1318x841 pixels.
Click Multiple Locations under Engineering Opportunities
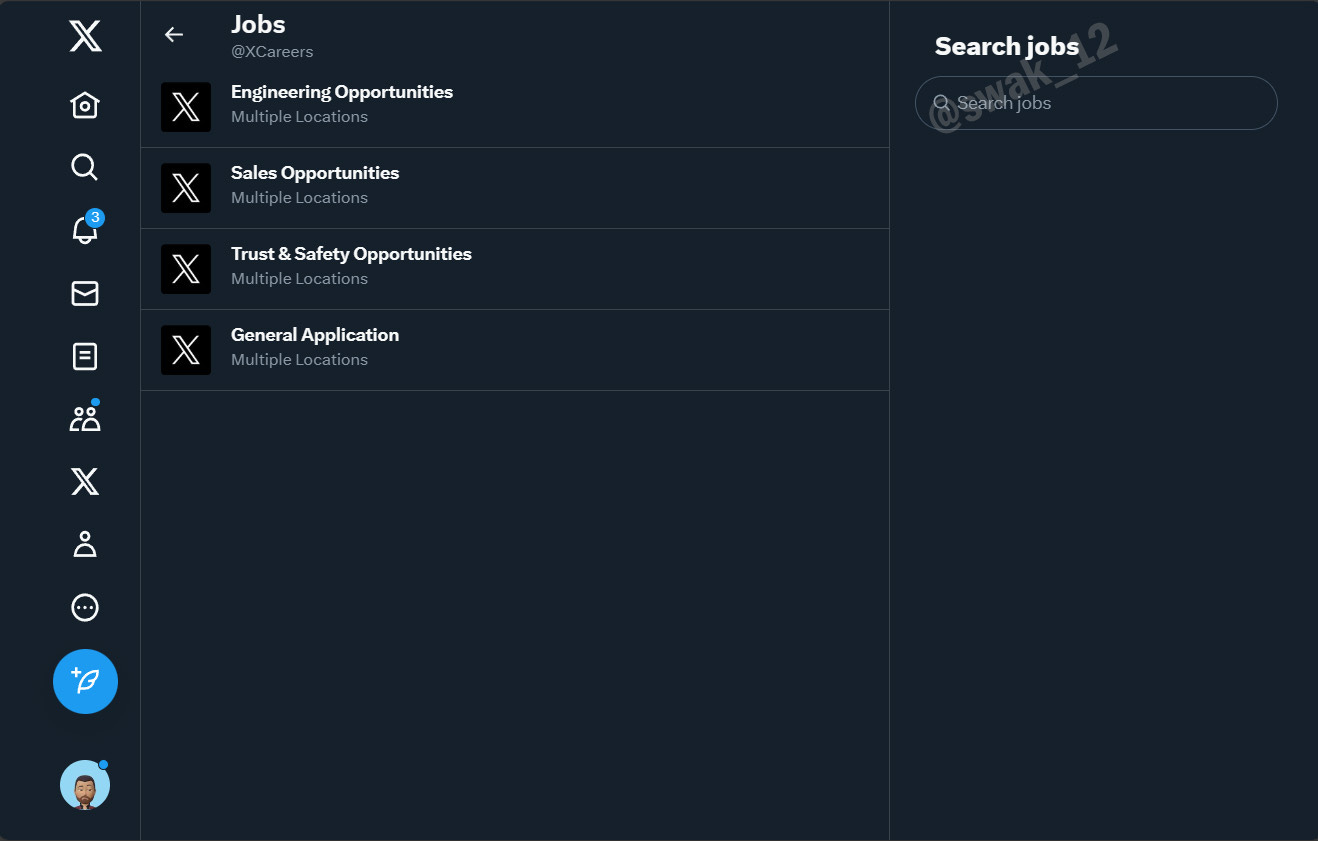[299, 116]
